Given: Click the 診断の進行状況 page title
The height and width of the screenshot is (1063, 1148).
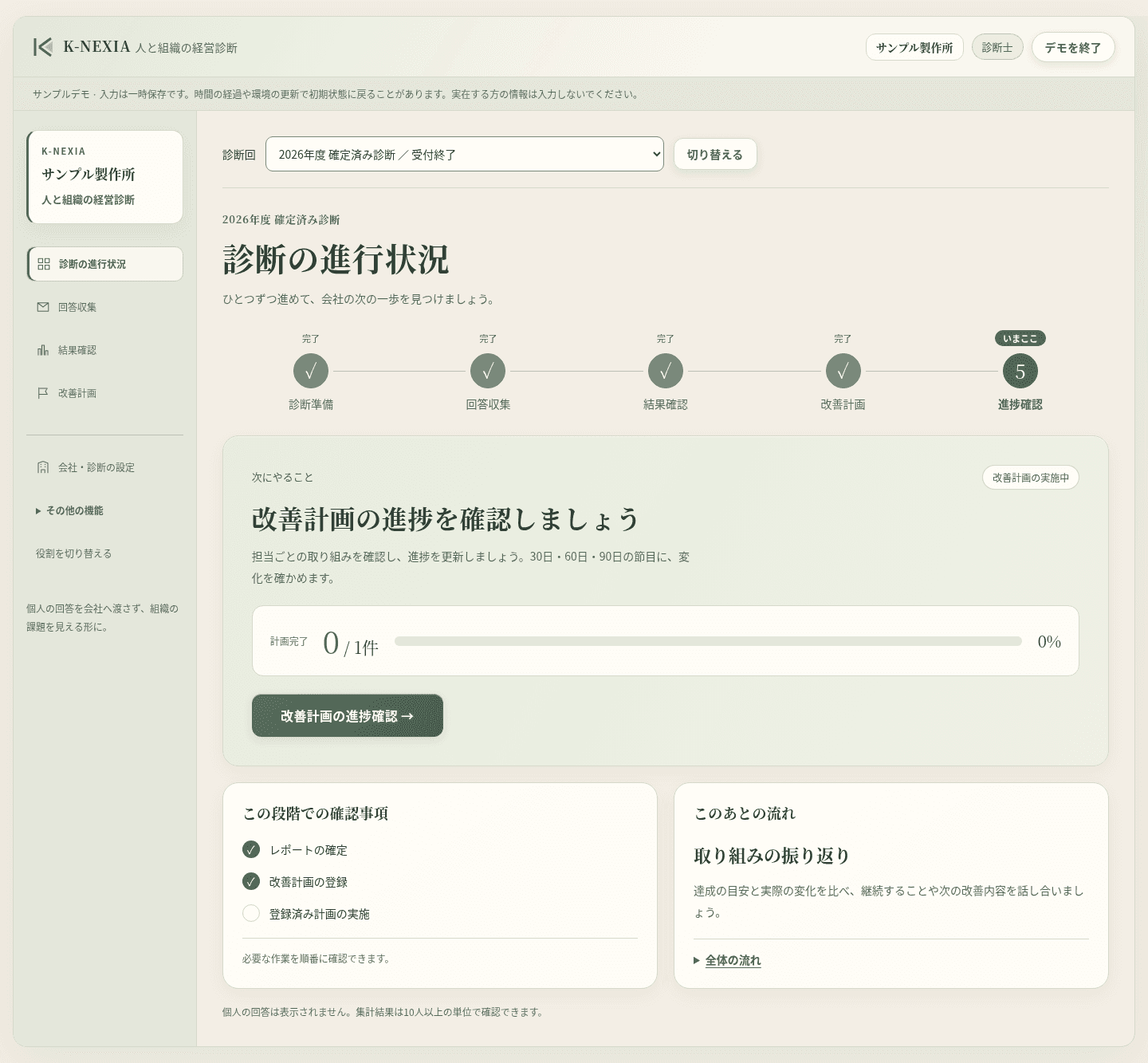Looking at the screenshot, I should pos(336,259).
